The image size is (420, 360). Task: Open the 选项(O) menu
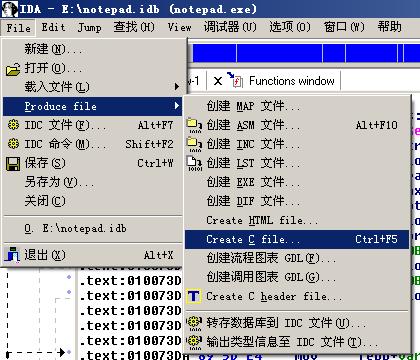click(x=290, y=27)
